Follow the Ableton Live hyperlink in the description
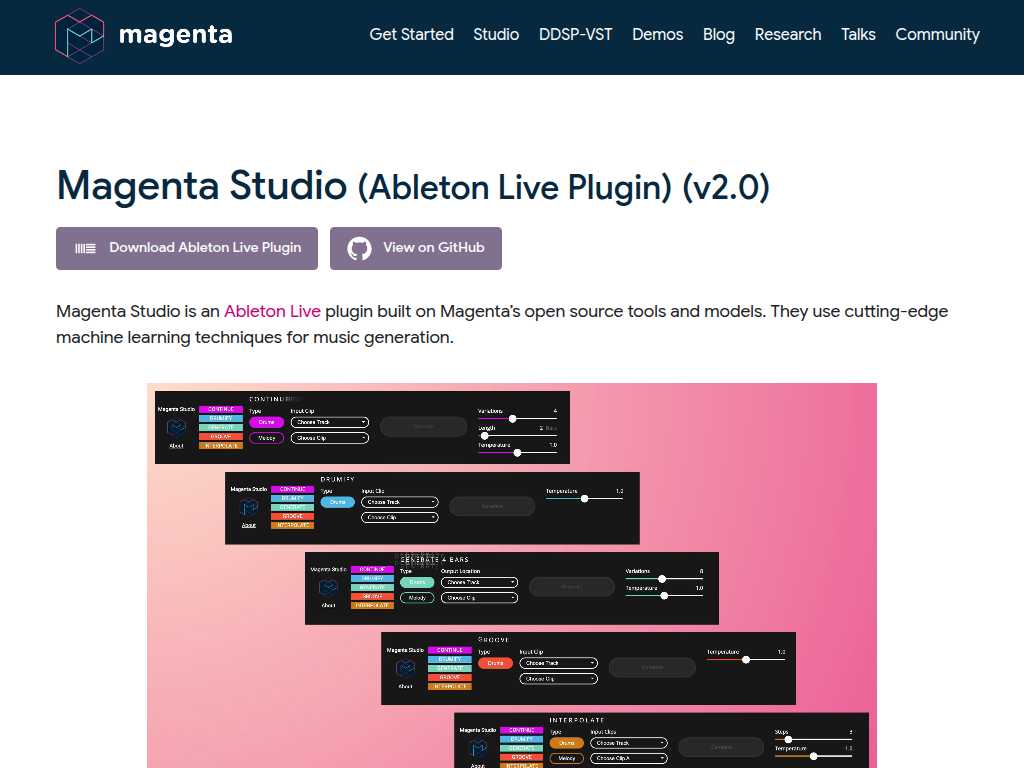Image resolution: width=1024 pixels, height=768 pixels. pyautogui.click(x=272, y=312)
